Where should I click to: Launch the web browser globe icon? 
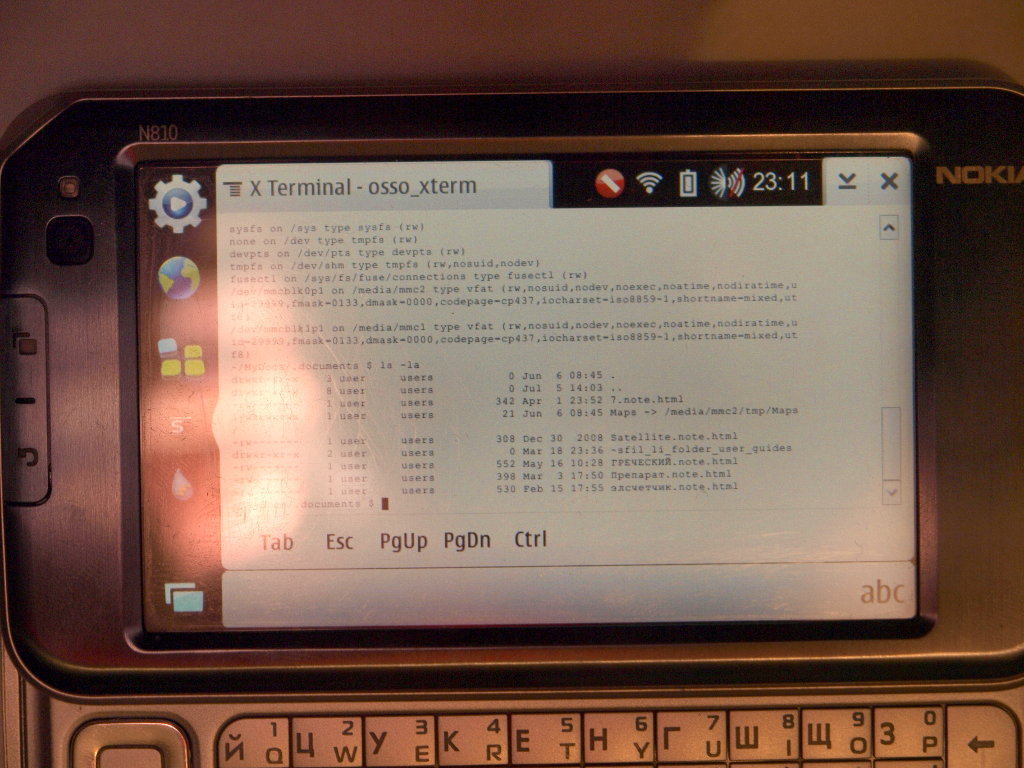point(178,278)
